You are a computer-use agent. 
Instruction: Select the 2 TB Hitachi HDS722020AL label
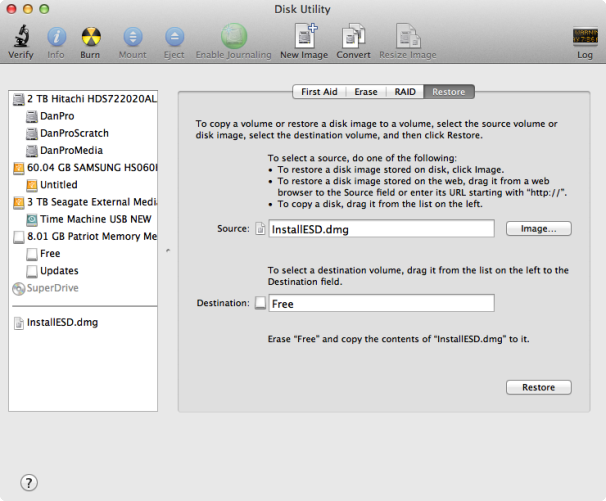(x=92, y=99)
